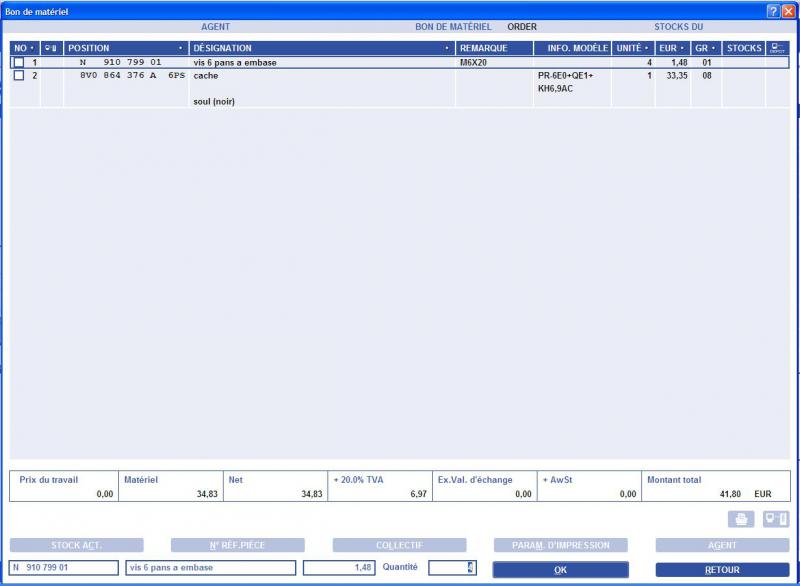Click price 33,35 in row 2
Screen dimensions: 800x586
[x=677, y=75]
